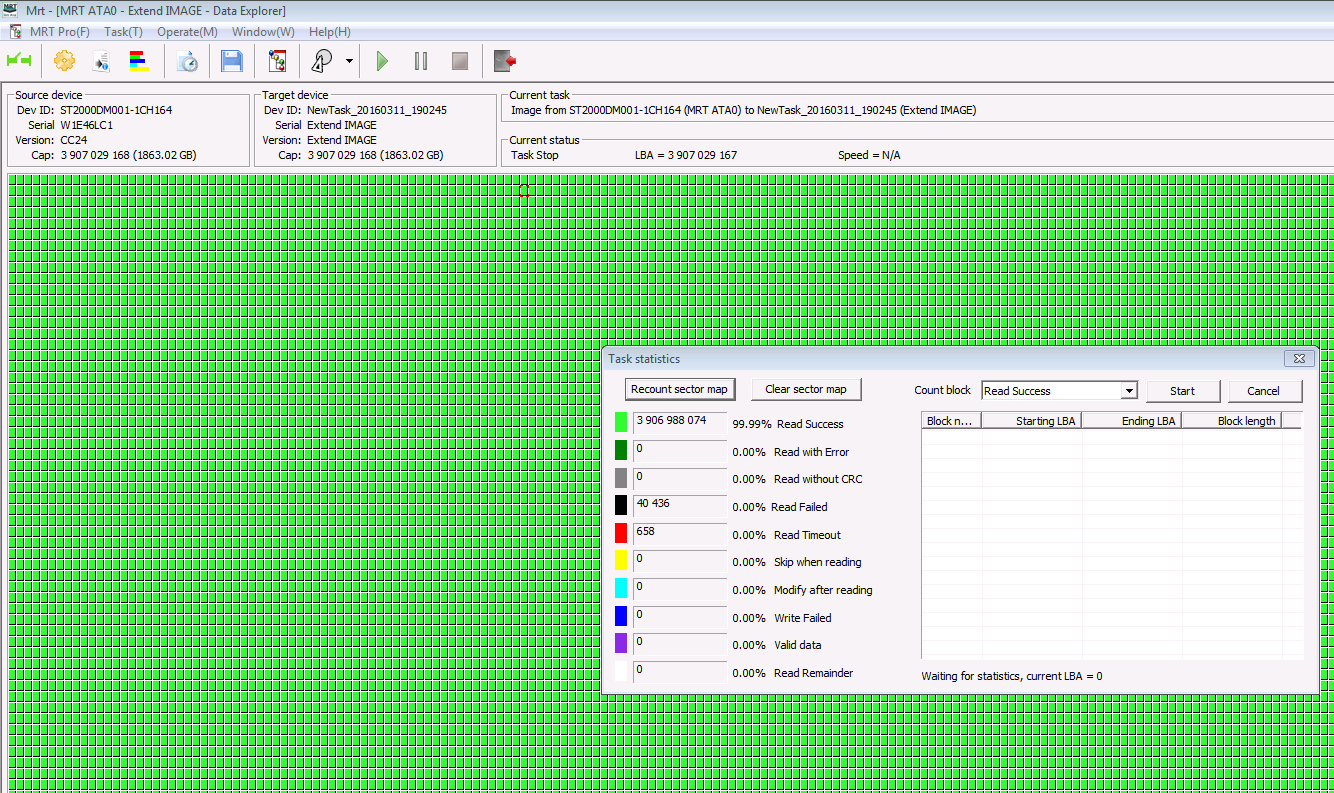Open the orange gear settings icon

coord(64,61)
